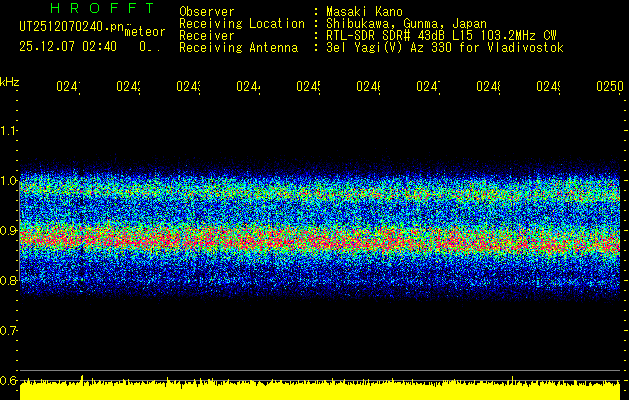Click the 0250 time axis marker
Screen dimensions: 629x400
pos(610,87)
